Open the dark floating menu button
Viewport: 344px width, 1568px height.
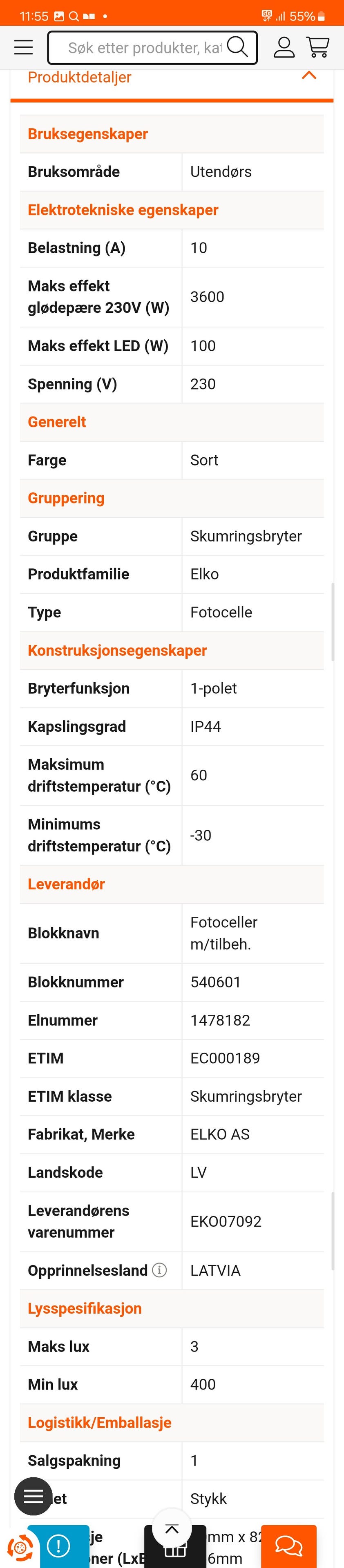33,1496
